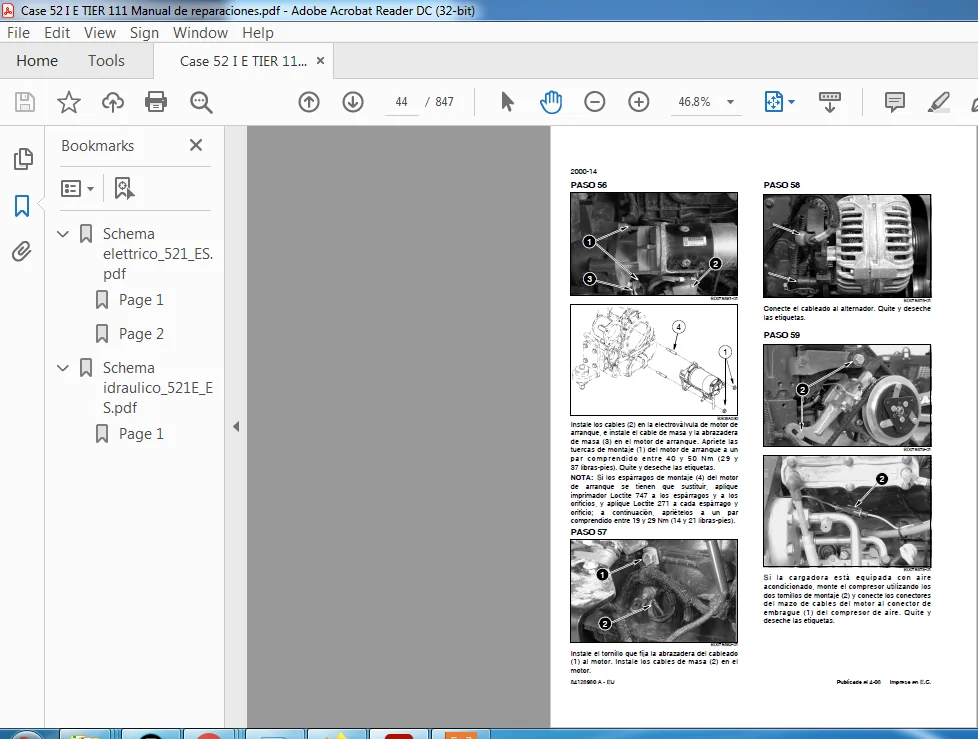The width and height of the screenshot is (978, 739).
Task: Click the starter motor line diagram
Action: (654, 360)
